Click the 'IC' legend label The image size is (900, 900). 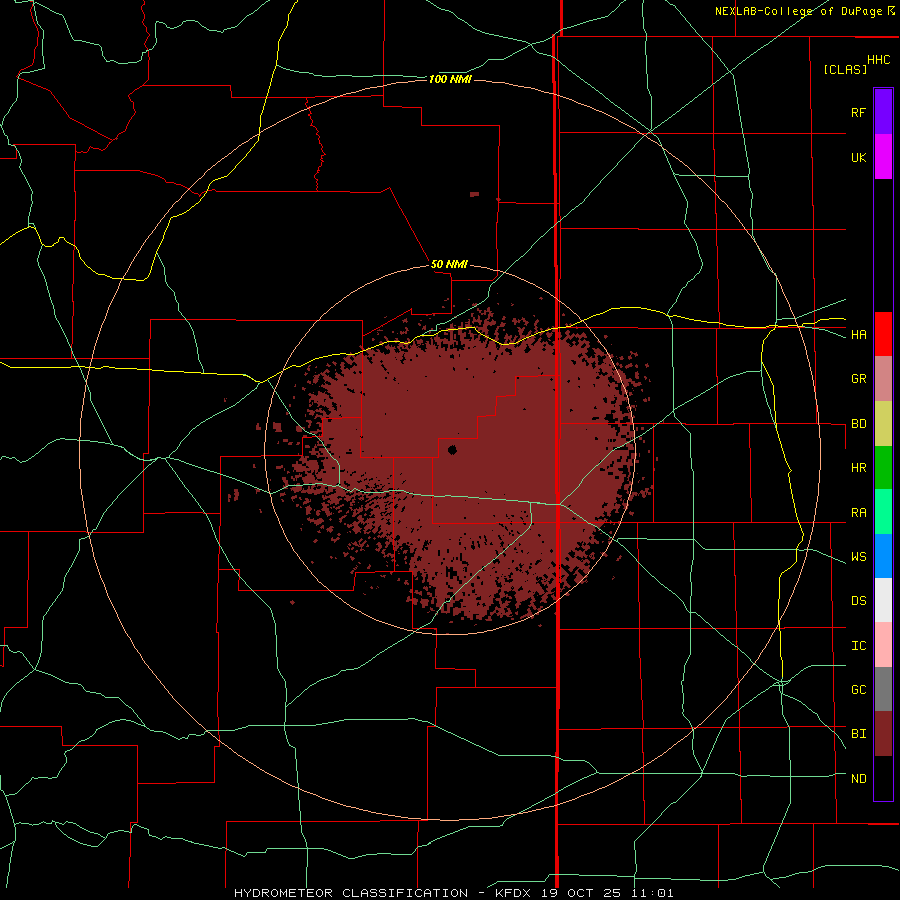(858, 646)
